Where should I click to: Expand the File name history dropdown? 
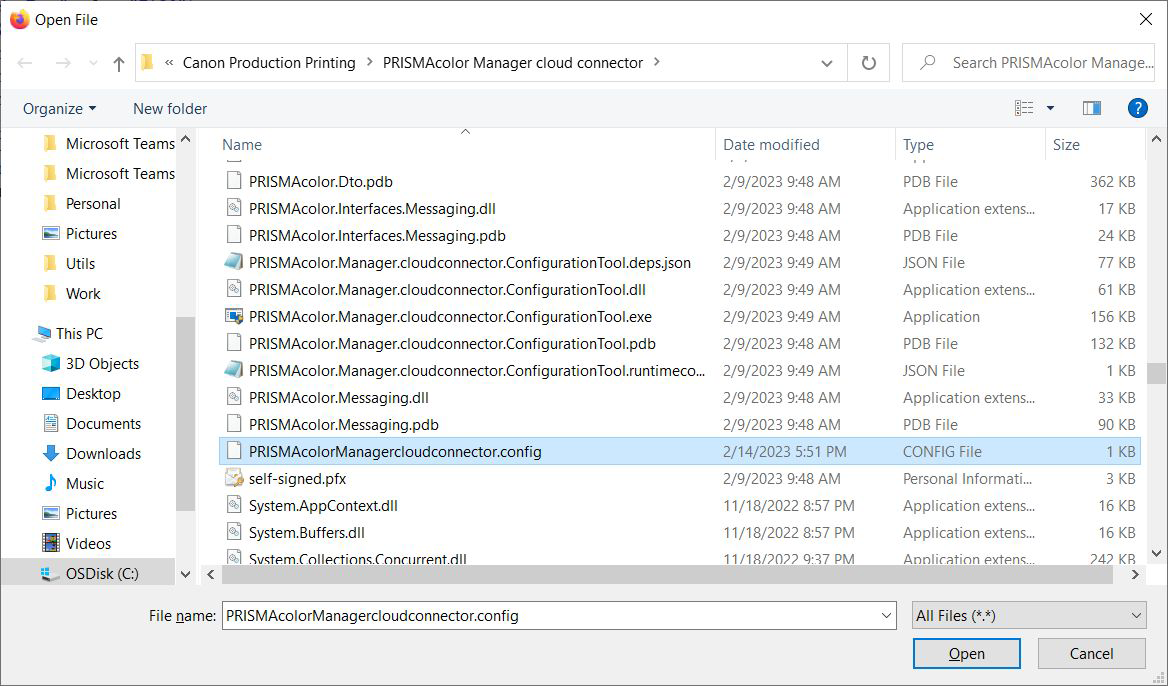(x=886, y=616)
